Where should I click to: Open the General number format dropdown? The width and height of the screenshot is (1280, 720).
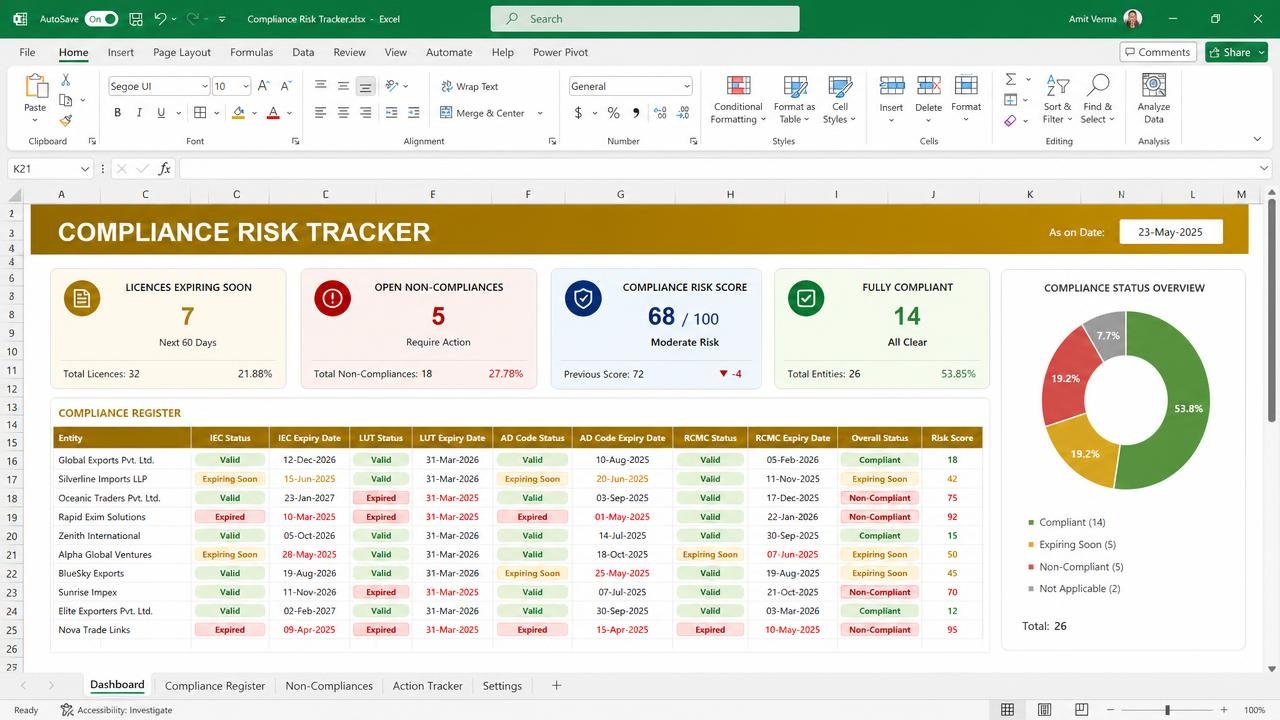point(686,87)
